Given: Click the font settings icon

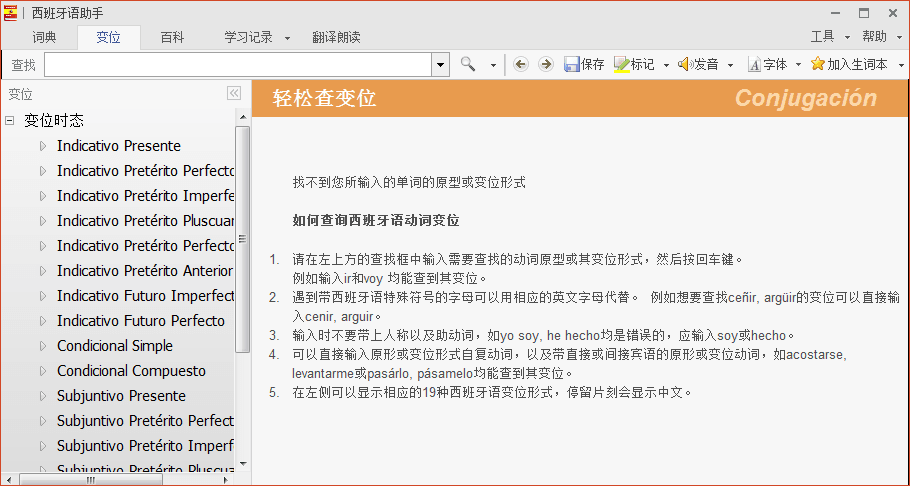Looking at the screenshot, I should click(754, 64).
